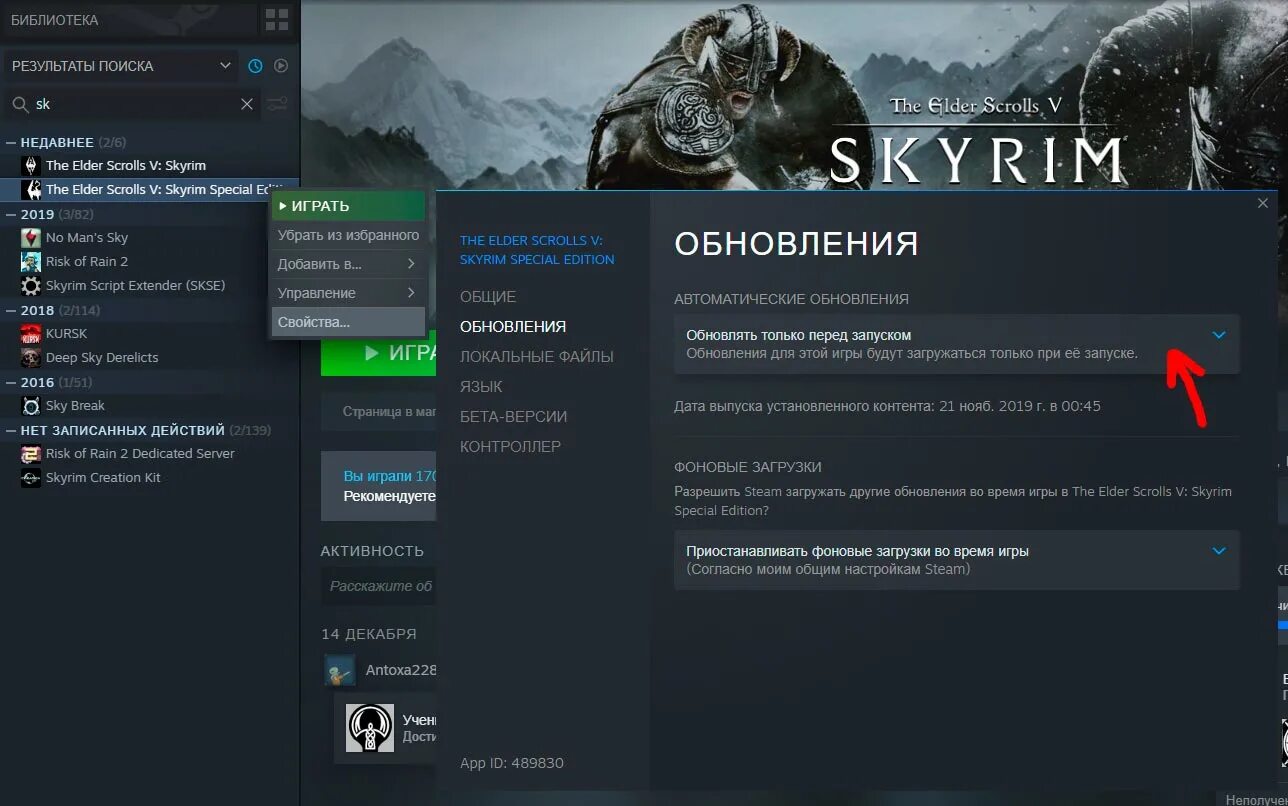Select No Man's Sky in library
The height and width of the screenshot is (806, 1288).
click(150, 237)
